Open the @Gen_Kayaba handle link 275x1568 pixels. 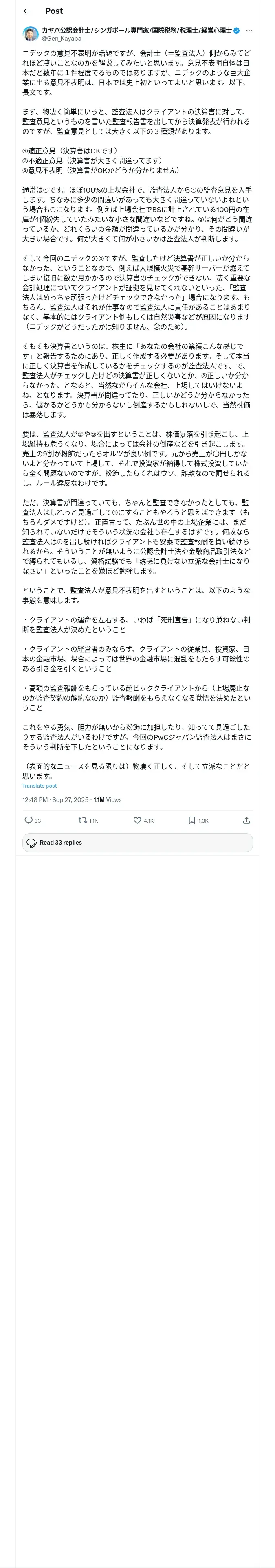tap(62, 38)
